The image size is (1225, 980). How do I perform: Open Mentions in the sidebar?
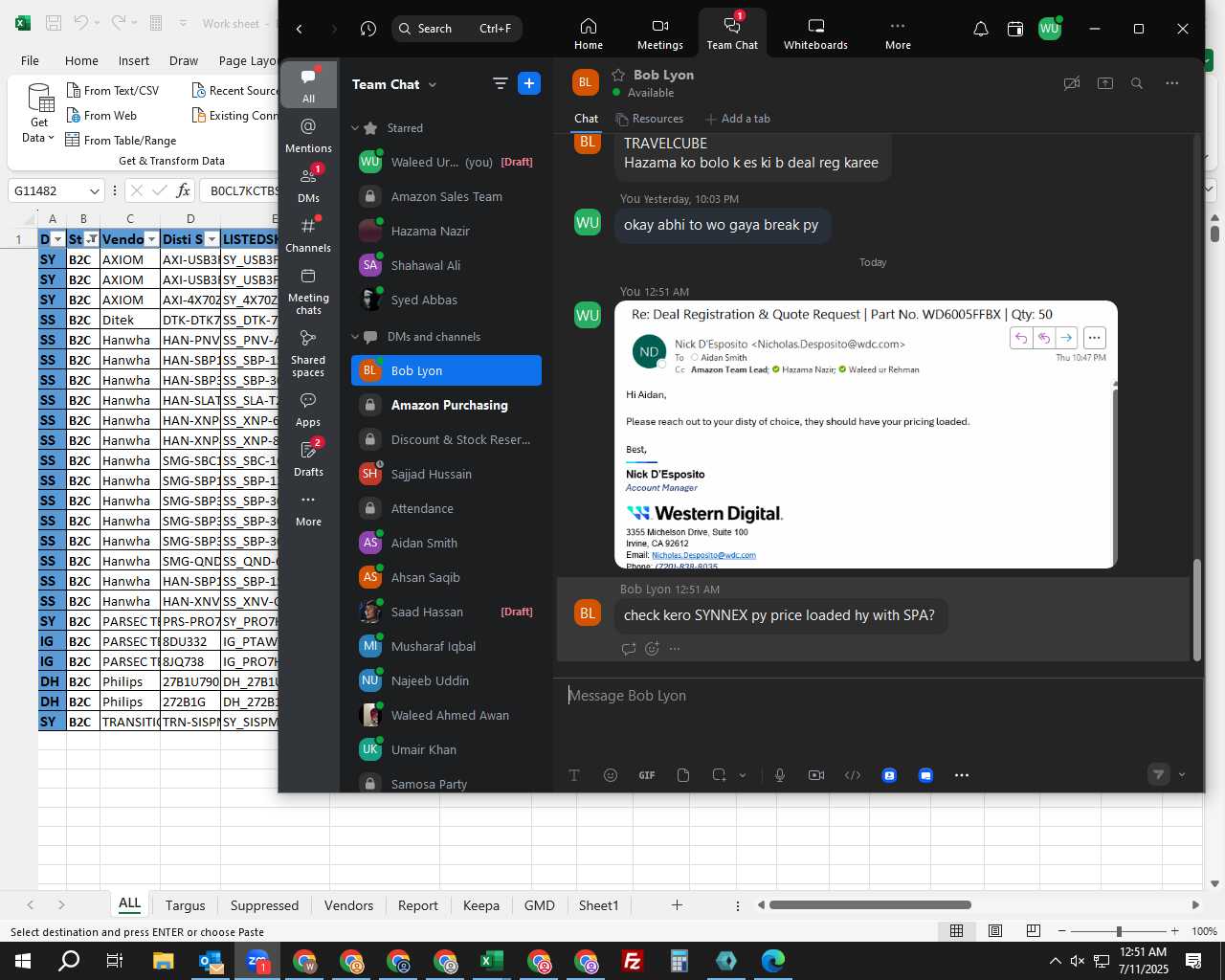(308, 135)
